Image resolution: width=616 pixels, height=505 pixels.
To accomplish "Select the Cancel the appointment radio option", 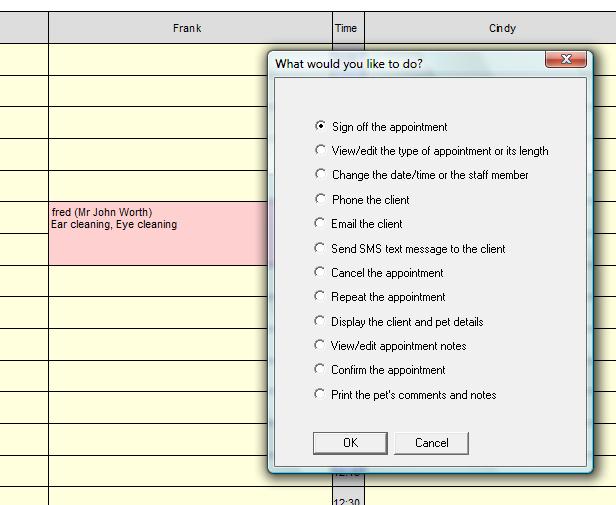I will (320, 272).
